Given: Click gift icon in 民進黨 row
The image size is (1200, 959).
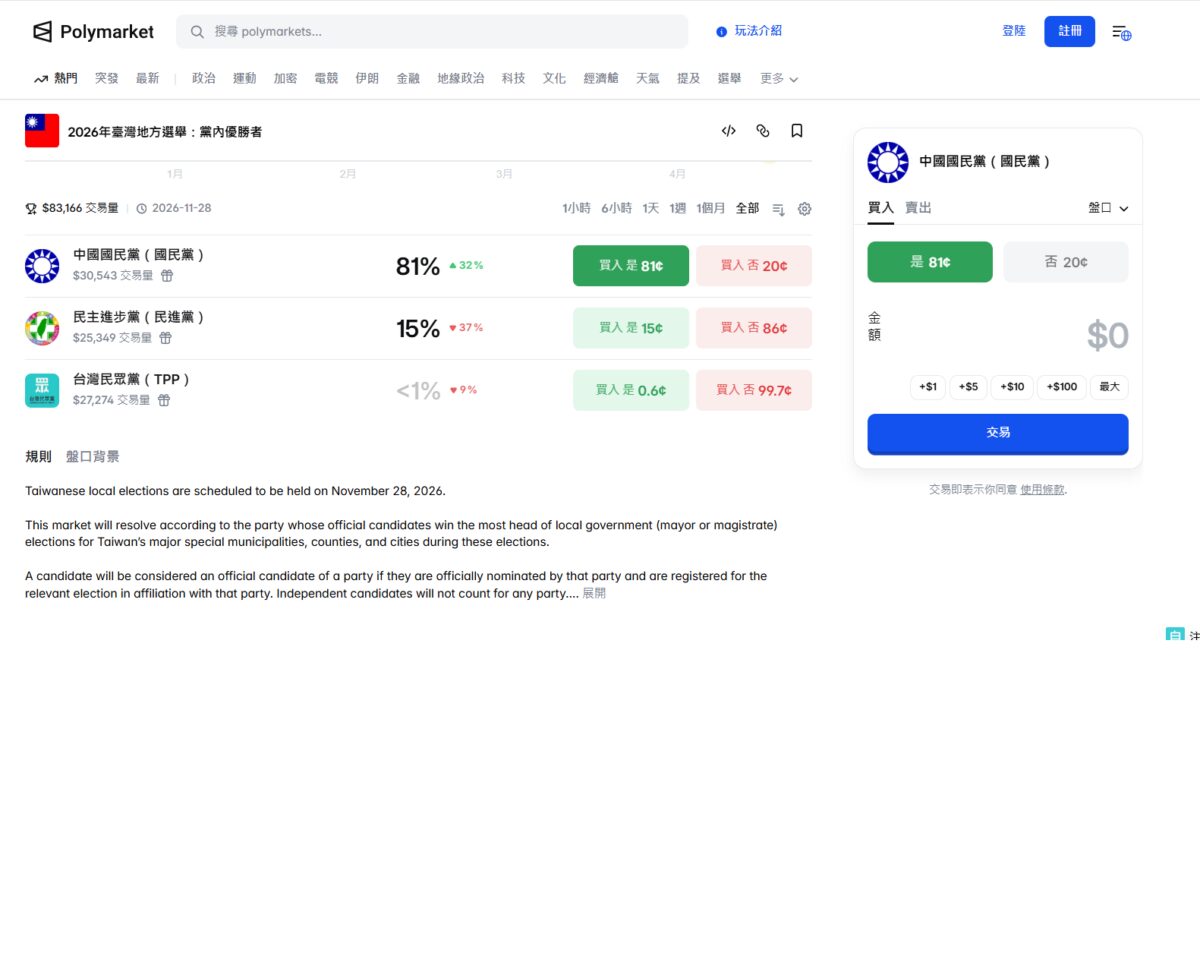Looking at the screenshot, I should (x=166, y=338).
